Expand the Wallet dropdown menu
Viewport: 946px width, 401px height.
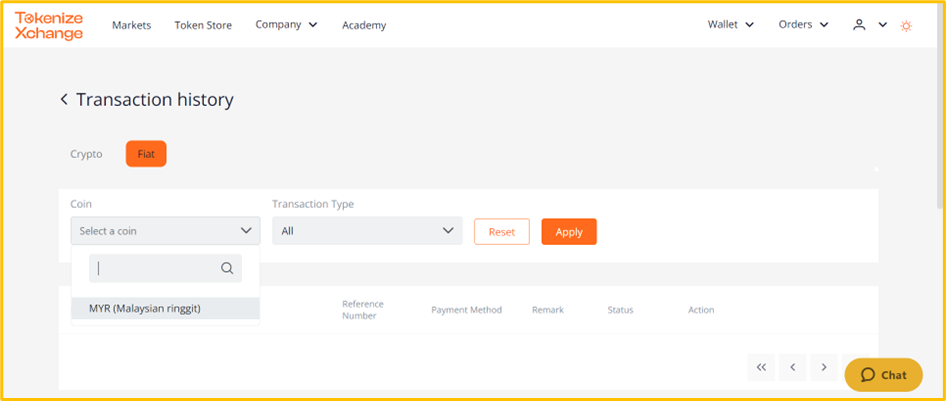731,25
